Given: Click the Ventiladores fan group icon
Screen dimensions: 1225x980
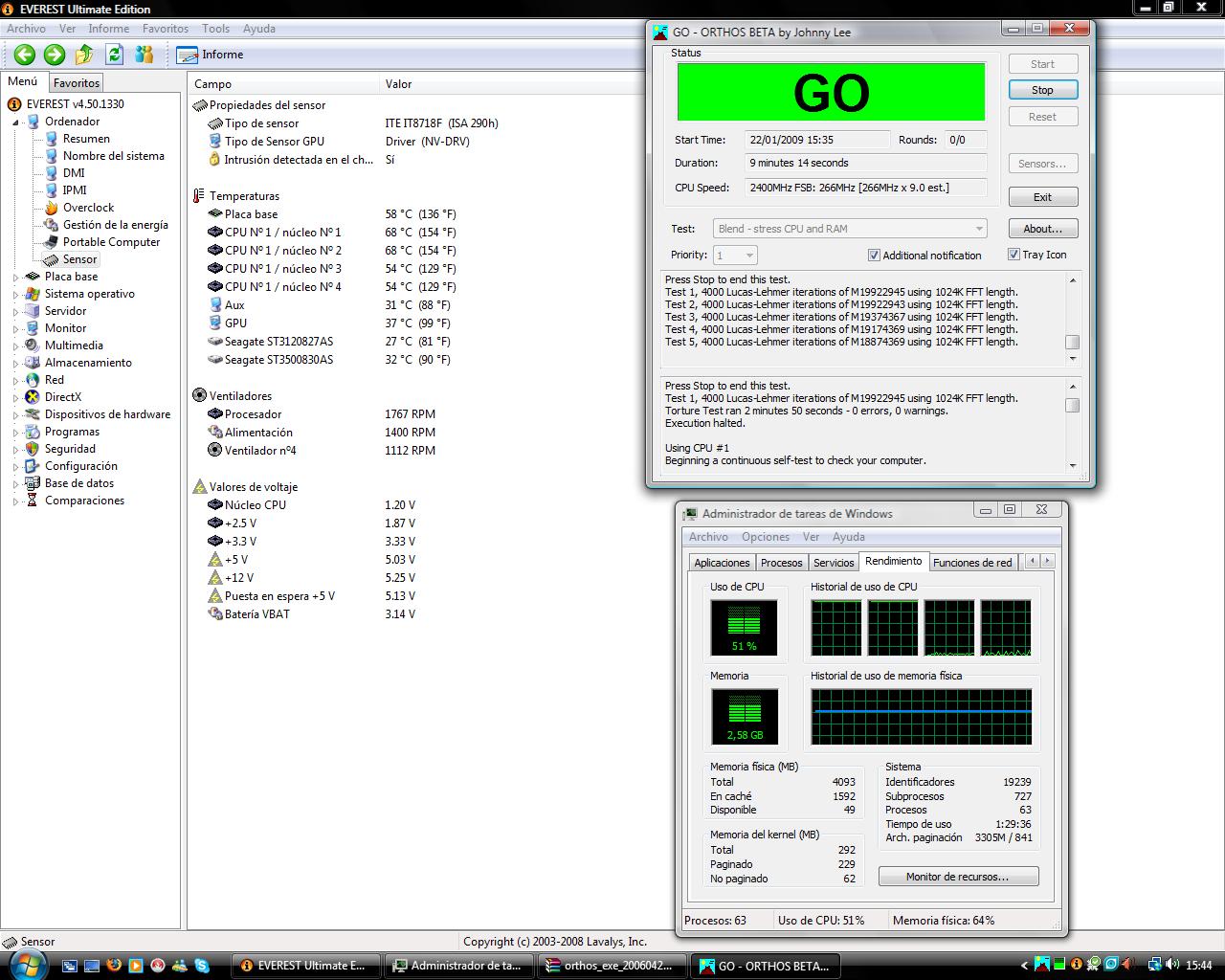Looking at the screenshot, I should point(199,395).
